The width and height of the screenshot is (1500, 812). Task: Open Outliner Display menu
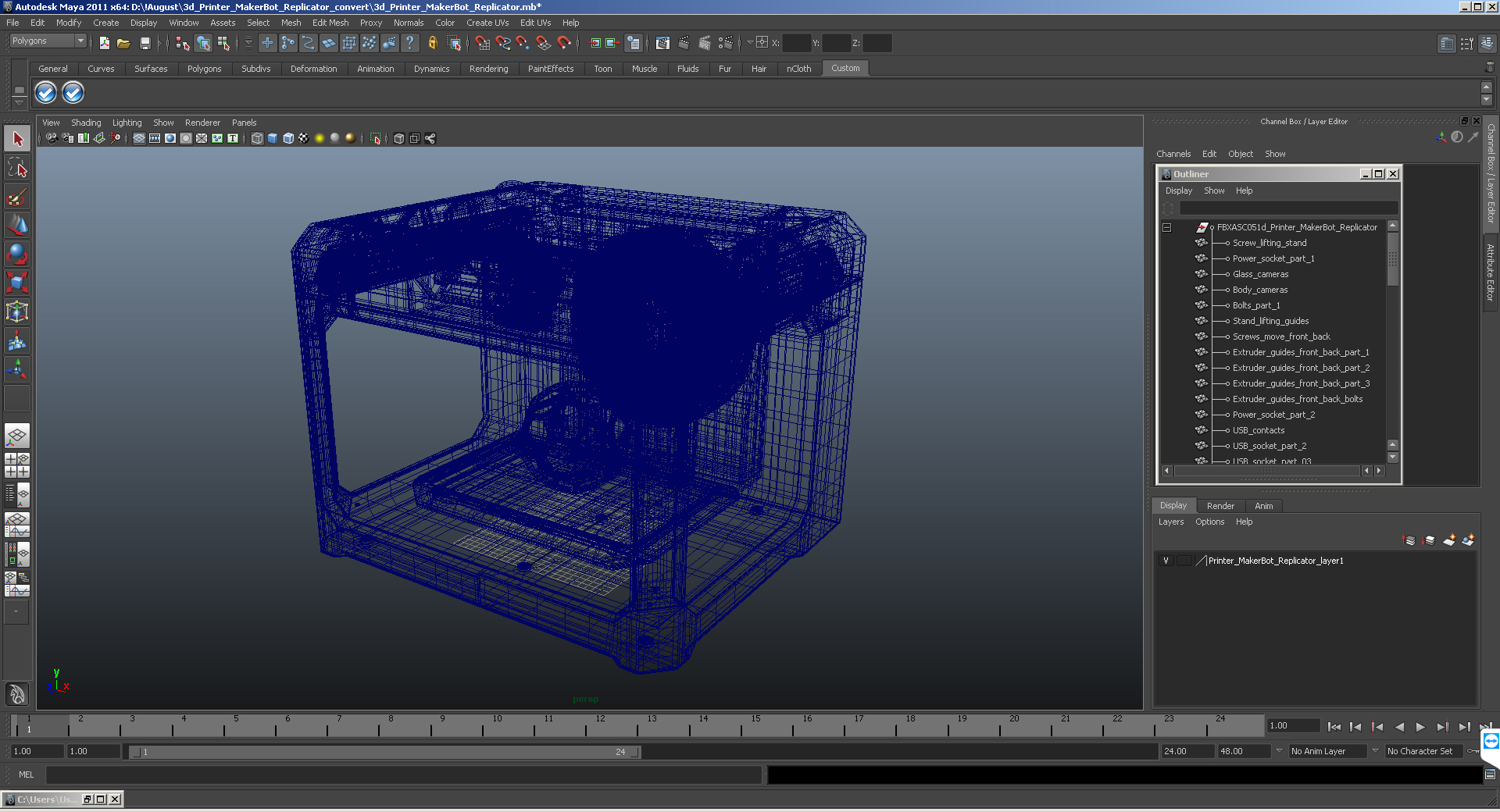(x=1179, y=191)
